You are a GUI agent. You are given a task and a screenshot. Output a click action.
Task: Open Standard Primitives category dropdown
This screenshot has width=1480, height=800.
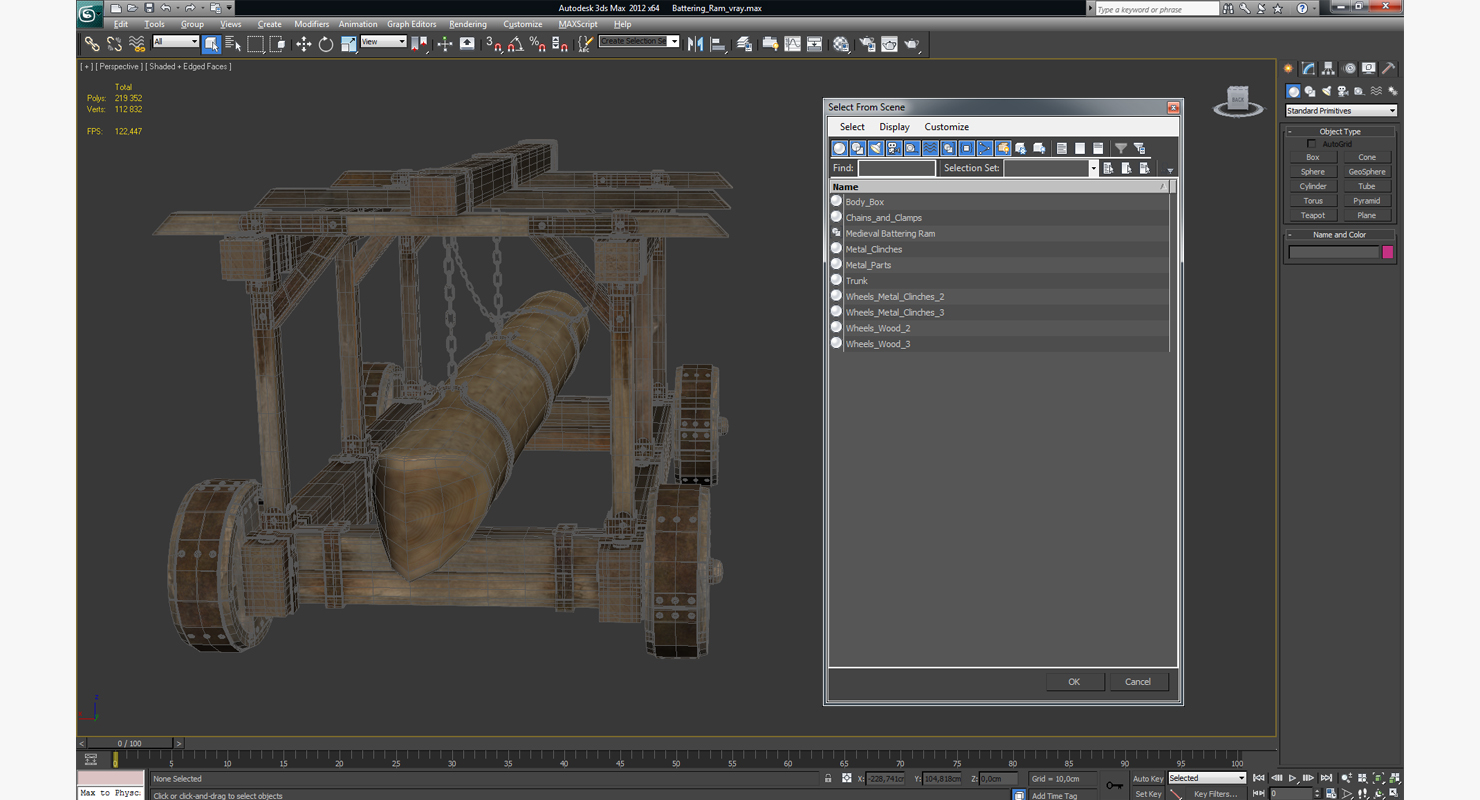(x=1341, y=111)
